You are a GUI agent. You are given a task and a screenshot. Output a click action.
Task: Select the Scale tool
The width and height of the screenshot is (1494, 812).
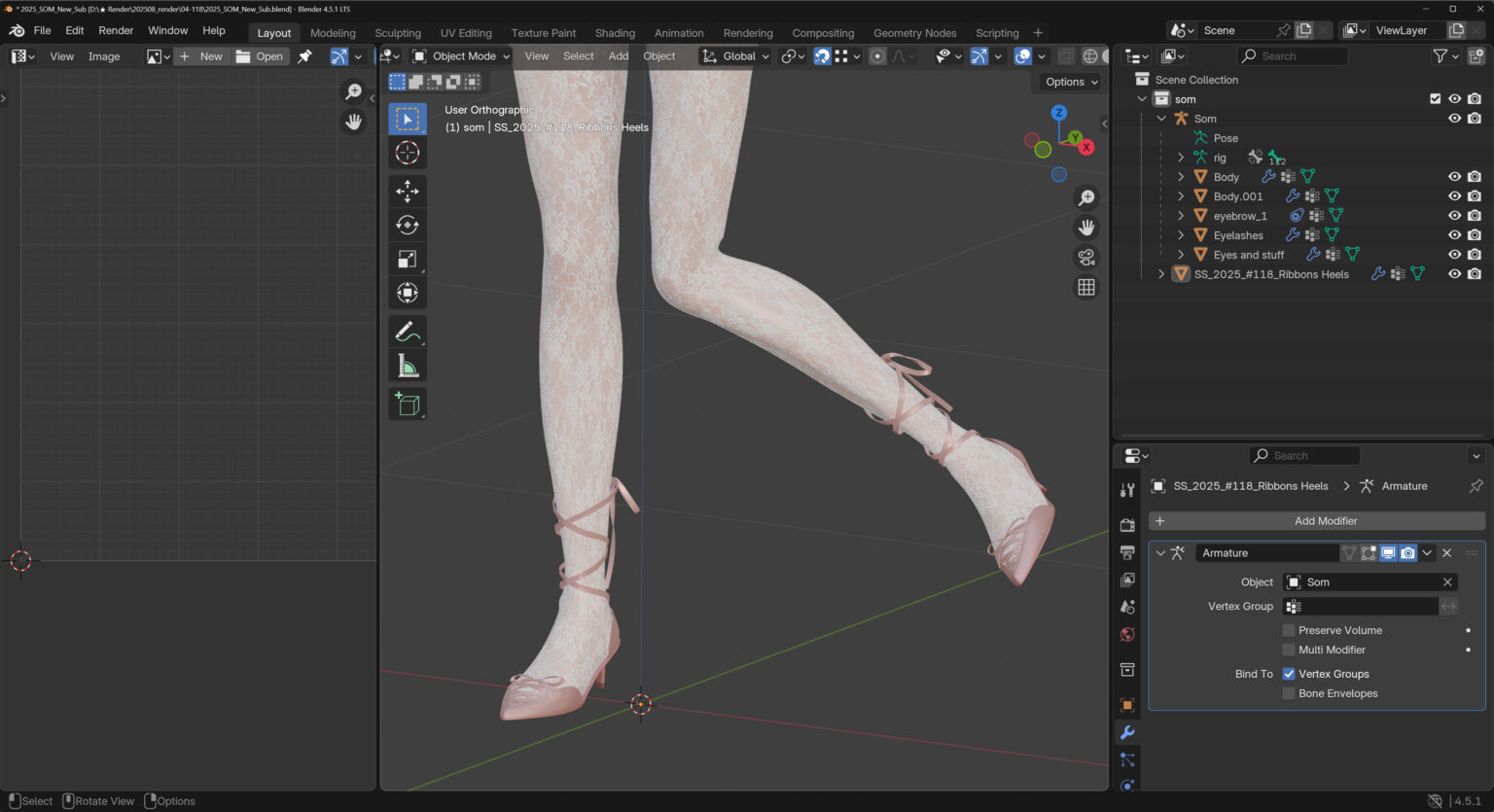[x=408, y=259]
